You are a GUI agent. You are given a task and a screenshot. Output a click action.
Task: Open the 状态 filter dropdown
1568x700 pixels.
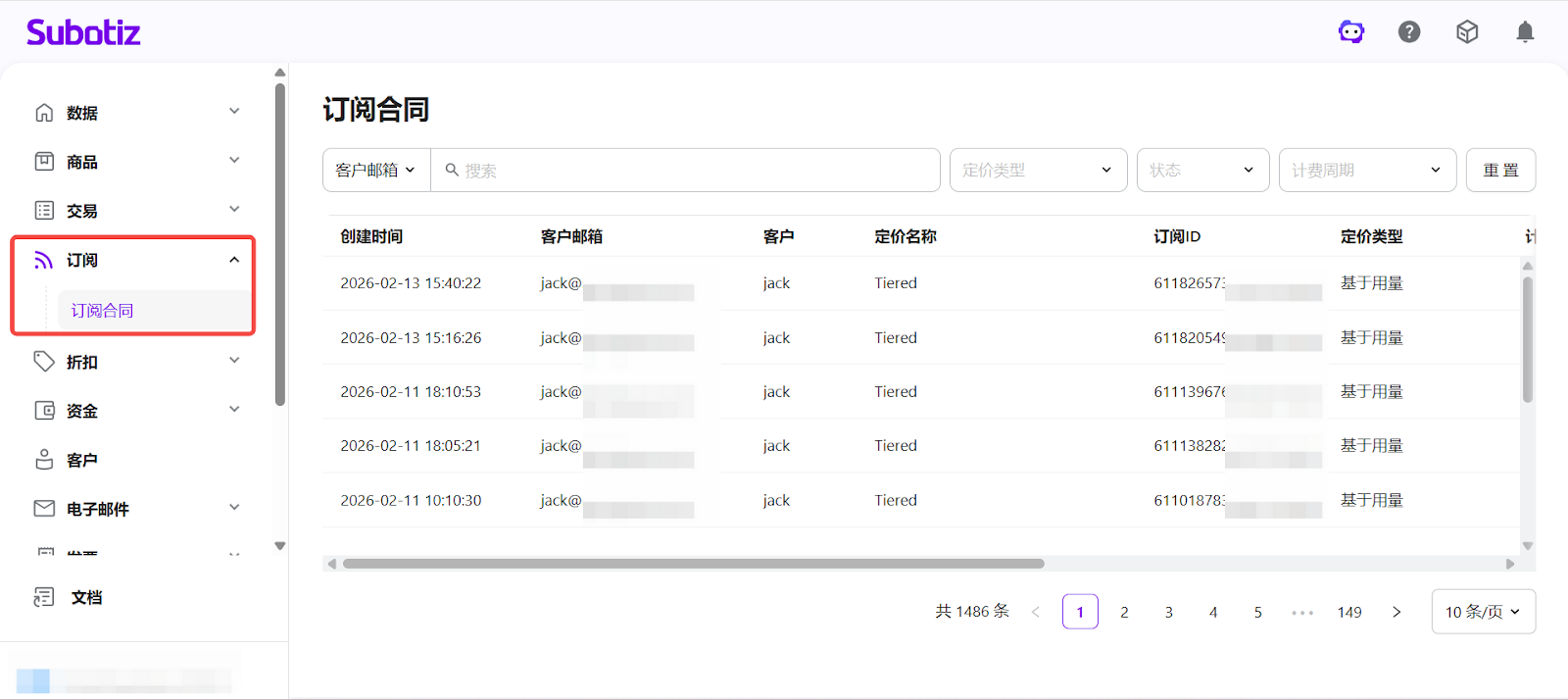point(1202,171)
